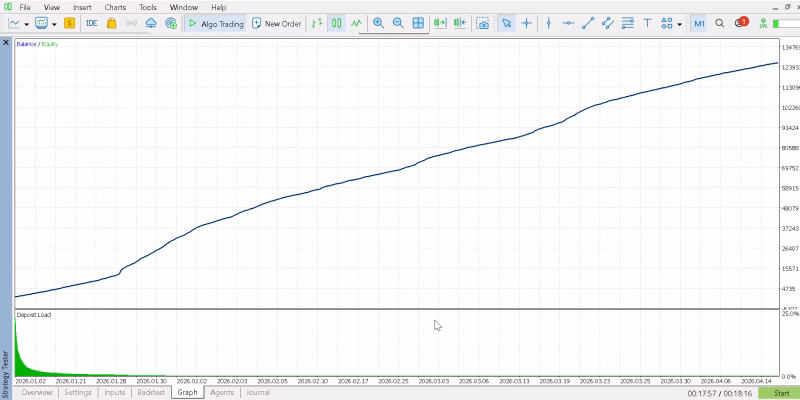Screen dimensions: 800x400
Task: Open the Charts menu
Action: tap(115, 8)
